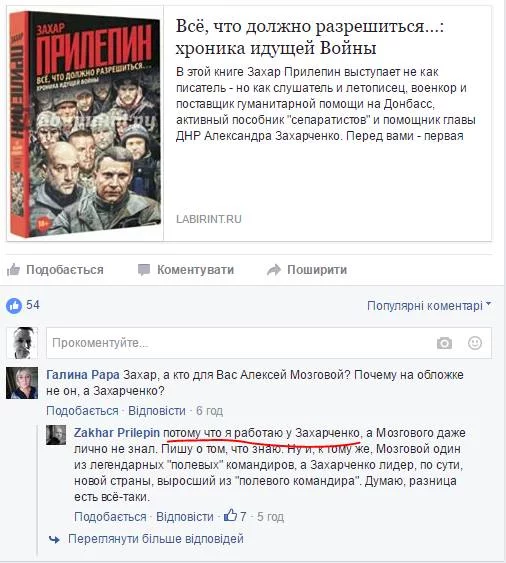Open the article title link Всё, что должно разрешиться

pos(310,37)
